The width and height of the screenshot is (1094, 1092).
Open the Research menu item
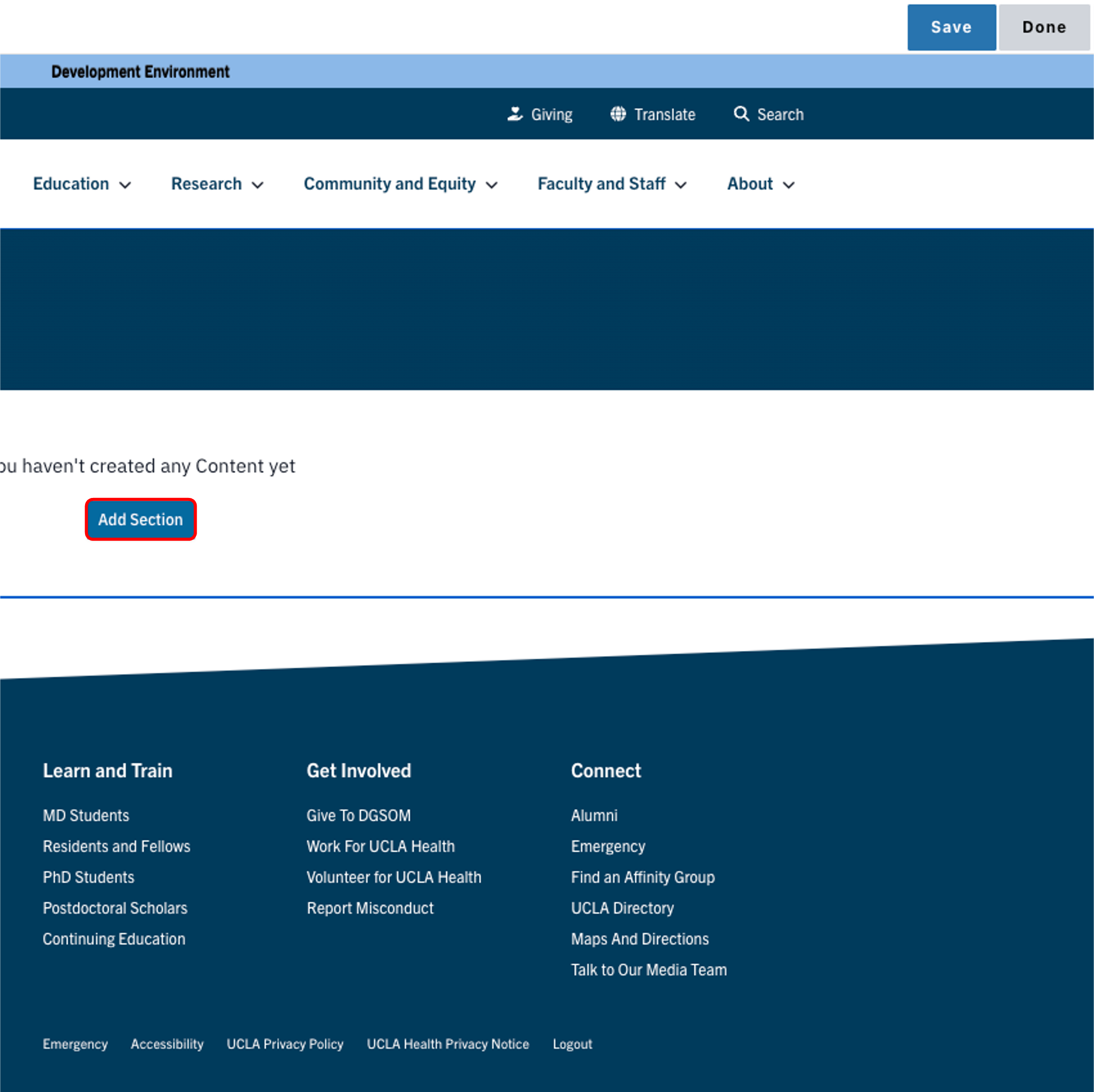pyautogui.click(x=206, y=184)
